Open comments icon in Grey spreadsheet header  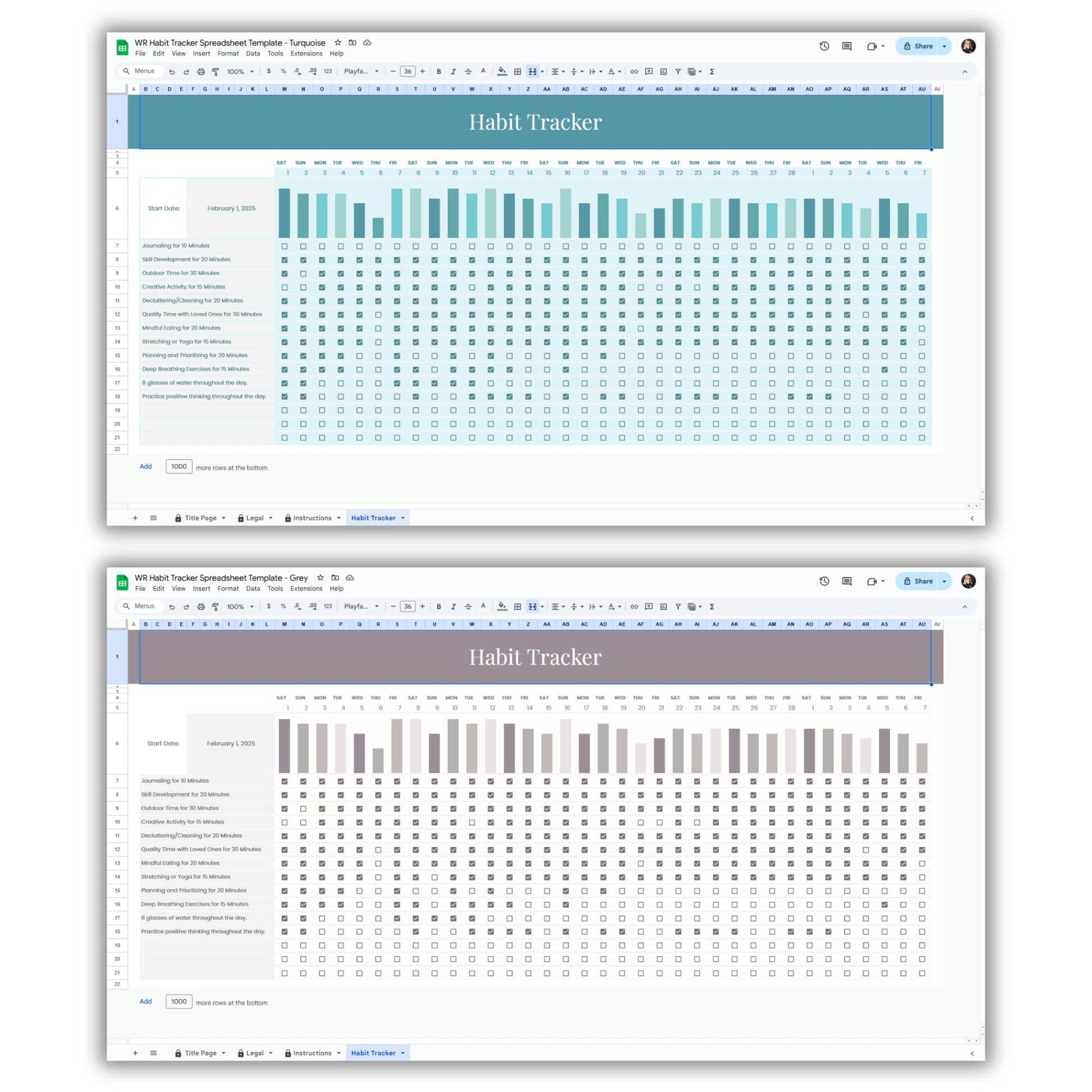pos(847,581)
